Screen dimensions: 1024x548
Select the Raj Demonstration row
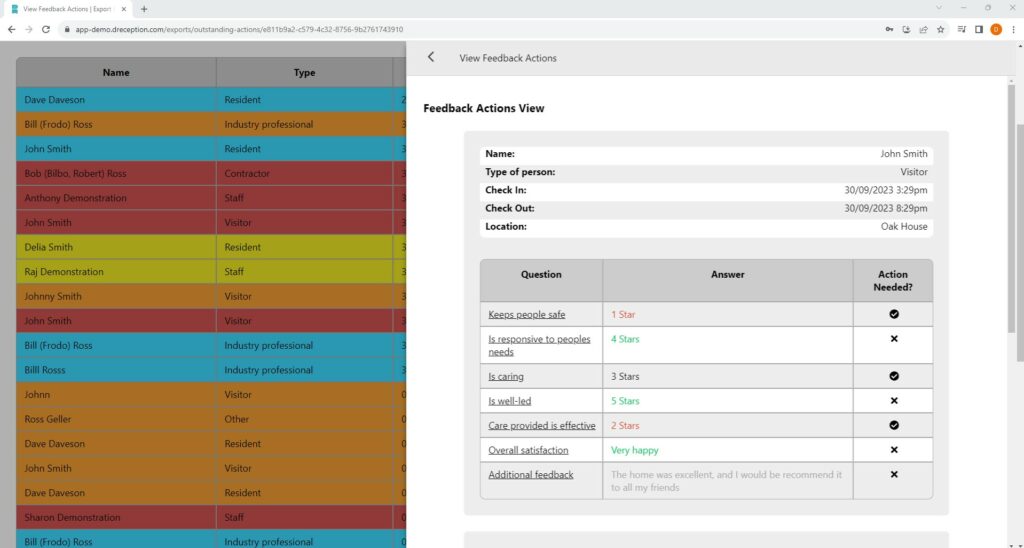coord(211,272)
